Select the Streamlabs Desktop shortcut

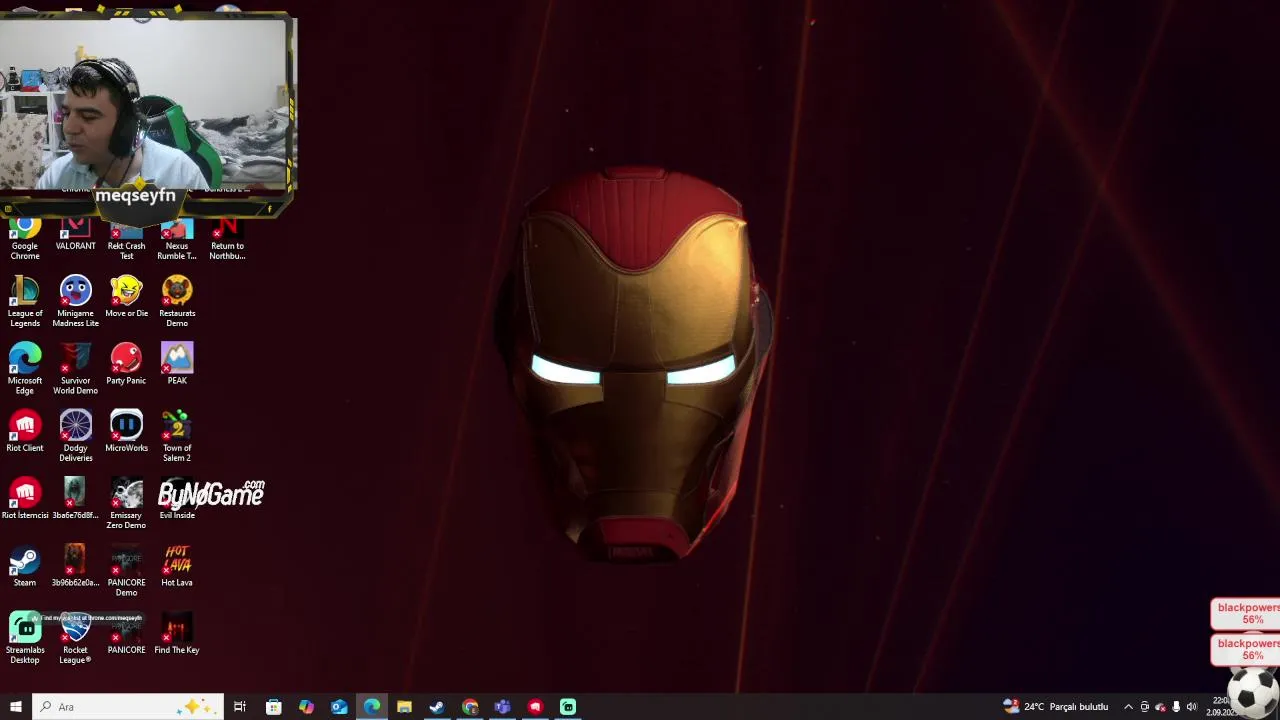(x=25, y=637)
